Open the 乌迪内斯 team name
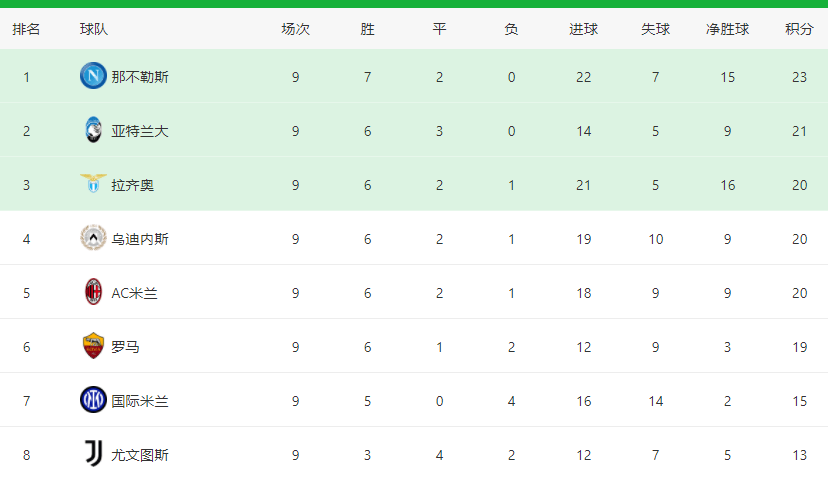Viewport: 828px width, 480px height. click(140, 239)
